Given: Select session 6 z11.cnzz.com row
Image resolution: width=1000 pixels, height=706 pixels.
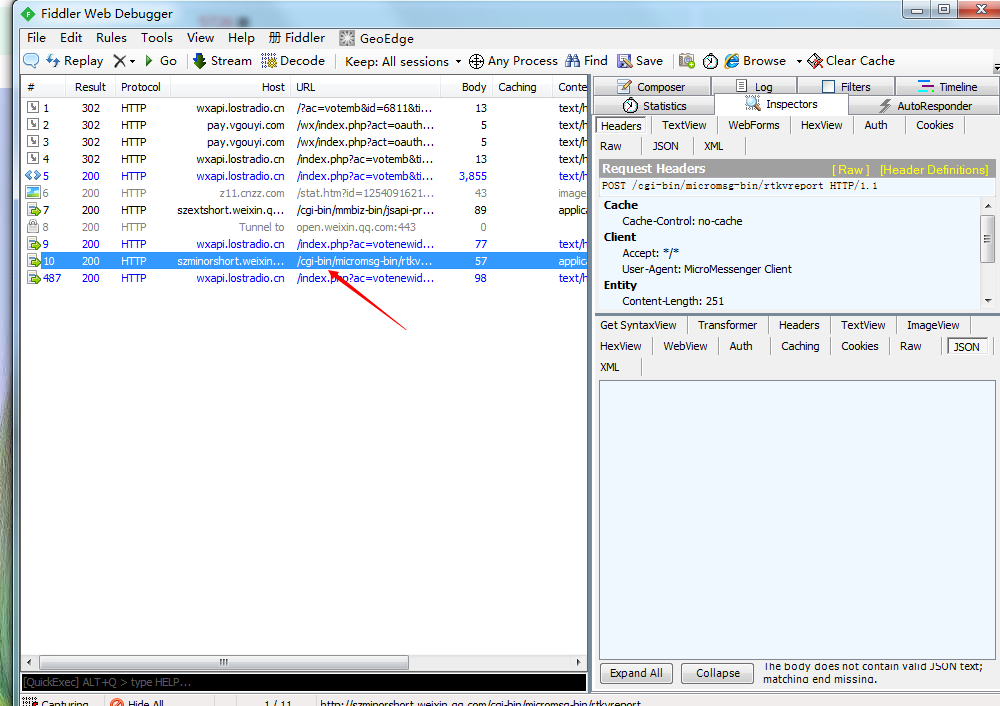Looking at the screenshot, I should click(304, 193).
